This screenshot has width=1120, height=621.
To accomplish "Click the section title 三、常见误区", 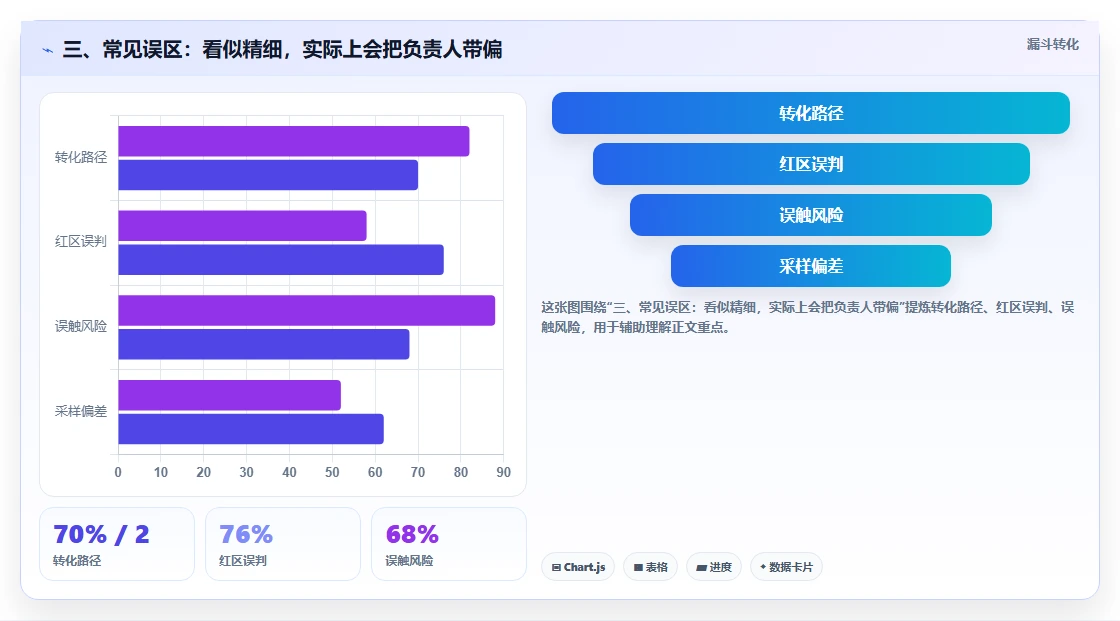I will tap(282, 49).
